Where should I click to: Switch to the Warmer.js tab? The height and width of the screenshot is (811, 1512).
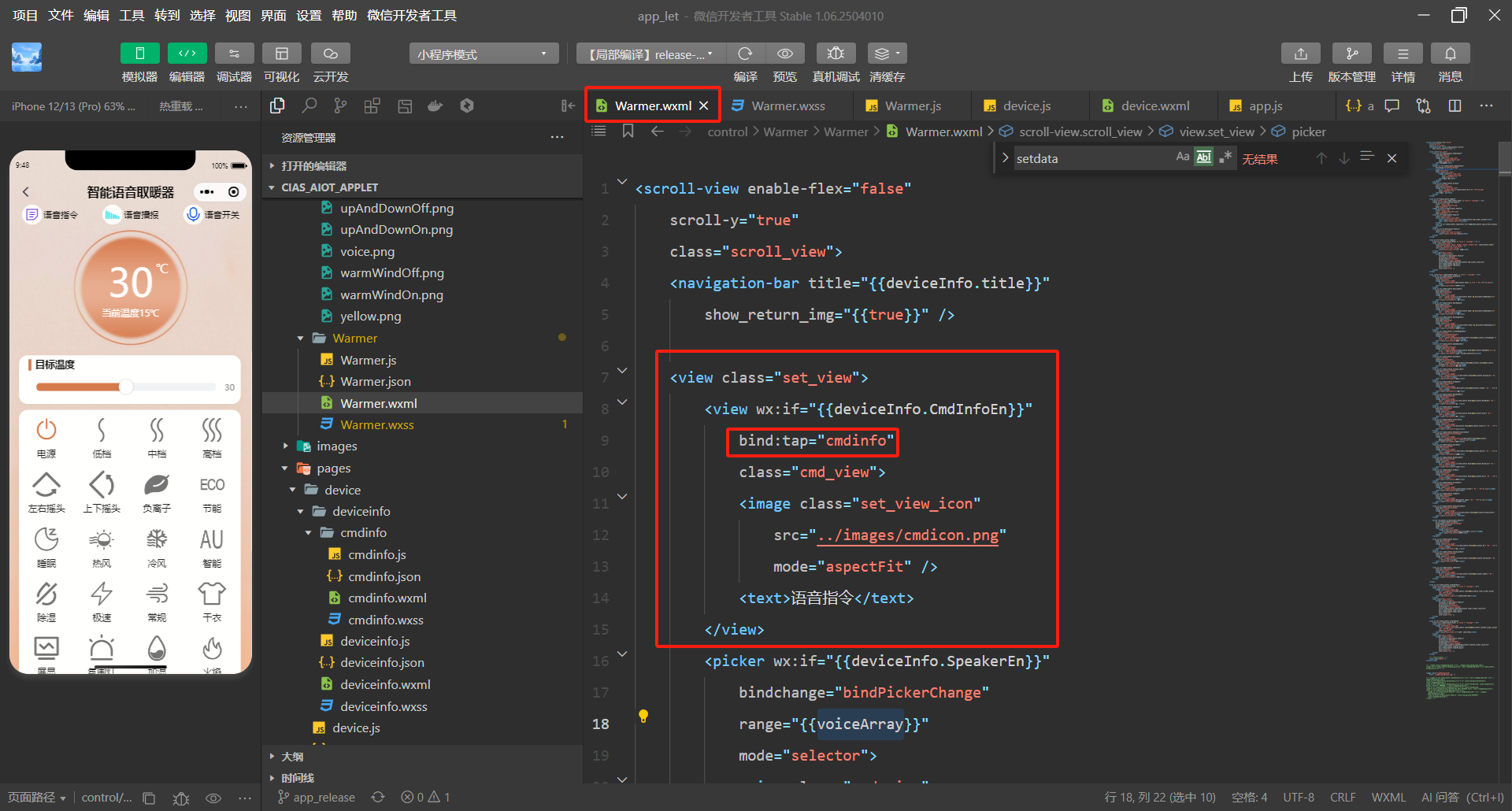click(x=912, y=106)
